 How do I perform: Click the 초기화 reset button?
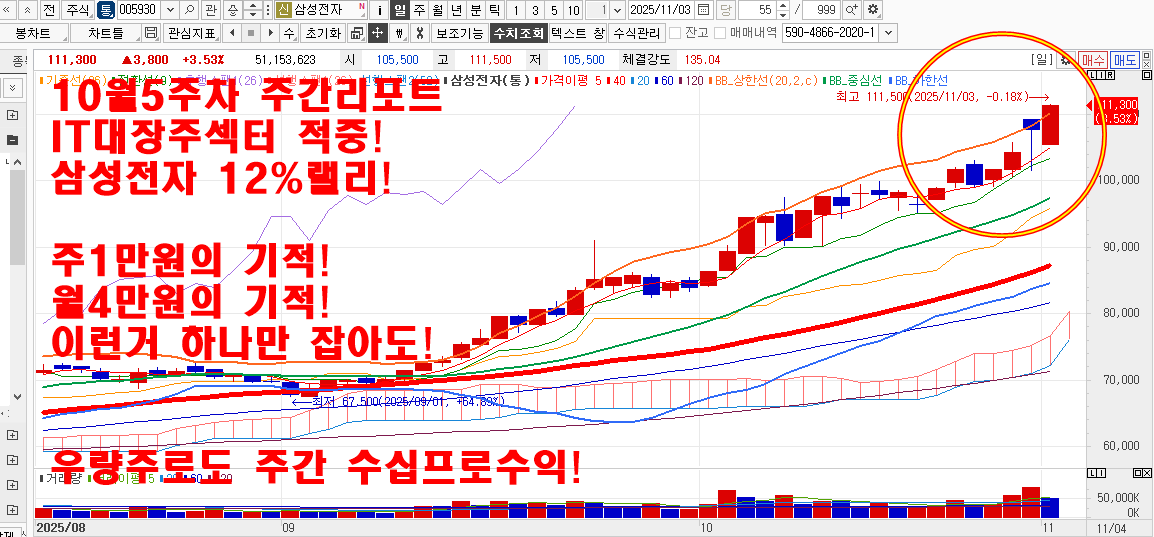(322, 33)
